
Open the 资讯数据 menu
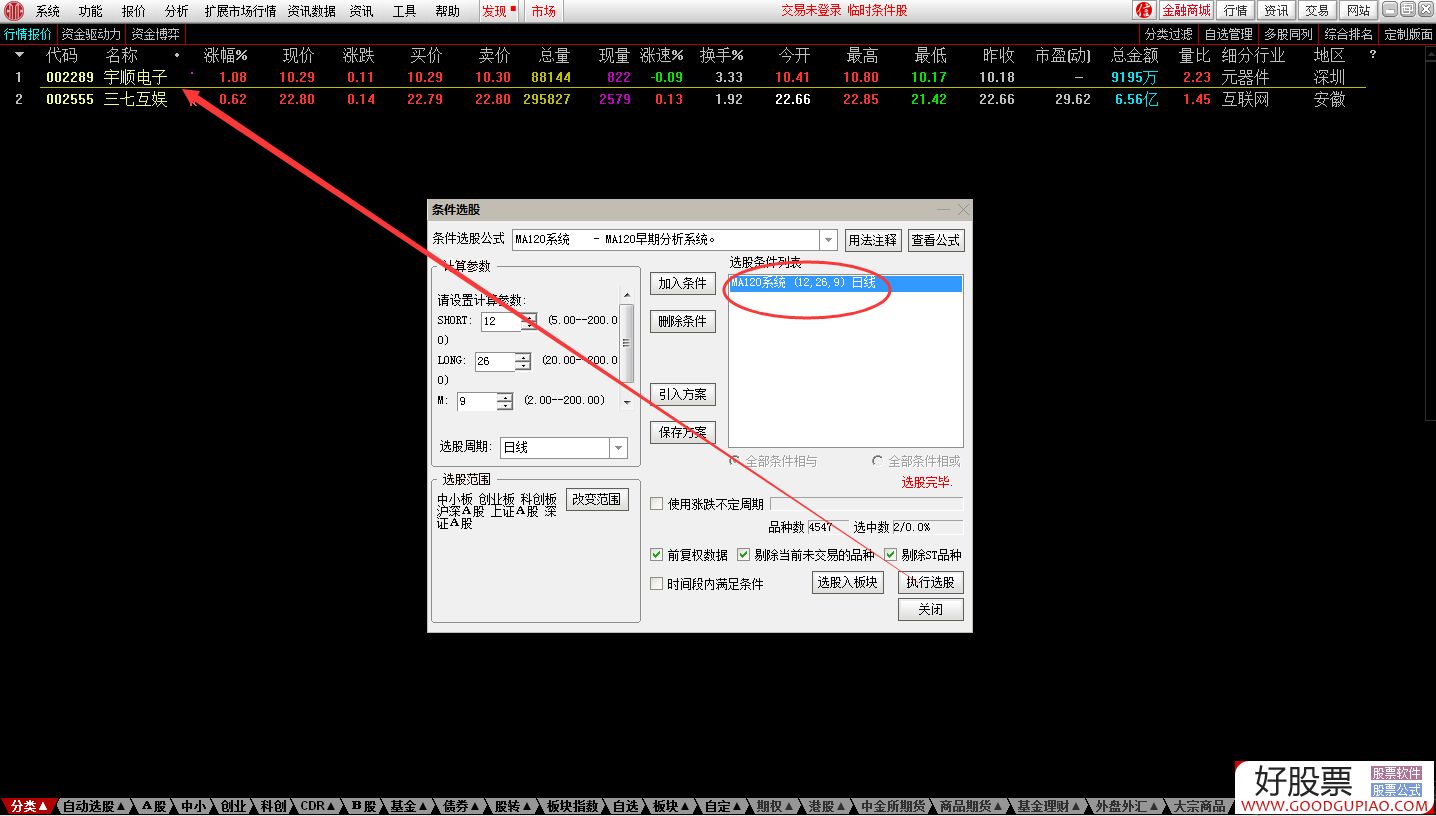pyautogui.click(x=312, y=11)
